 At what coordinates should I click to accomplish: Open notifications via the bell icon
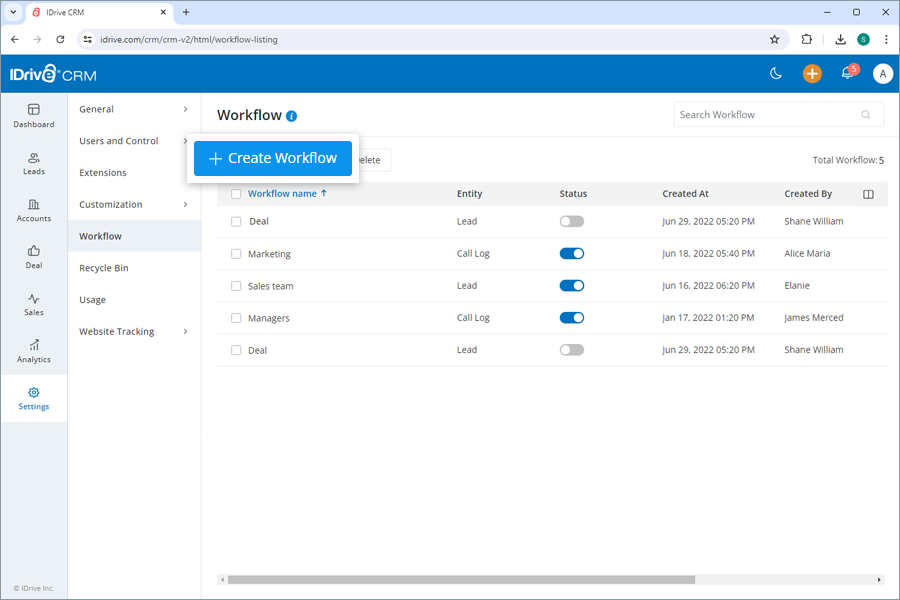(x=846, y=74)
